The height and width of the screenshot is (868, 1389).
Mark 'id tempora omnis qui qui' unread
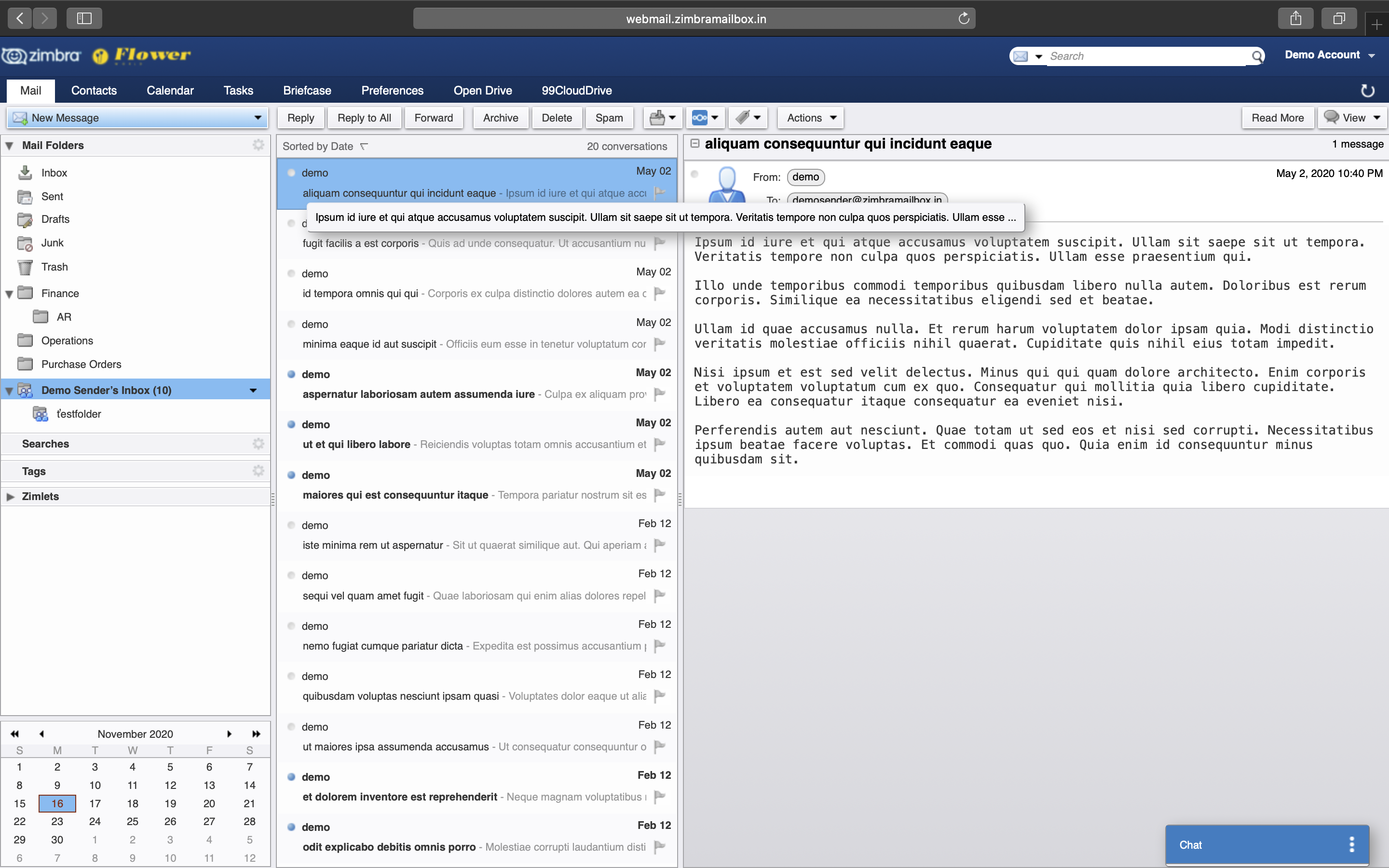(x=292, y=273)
